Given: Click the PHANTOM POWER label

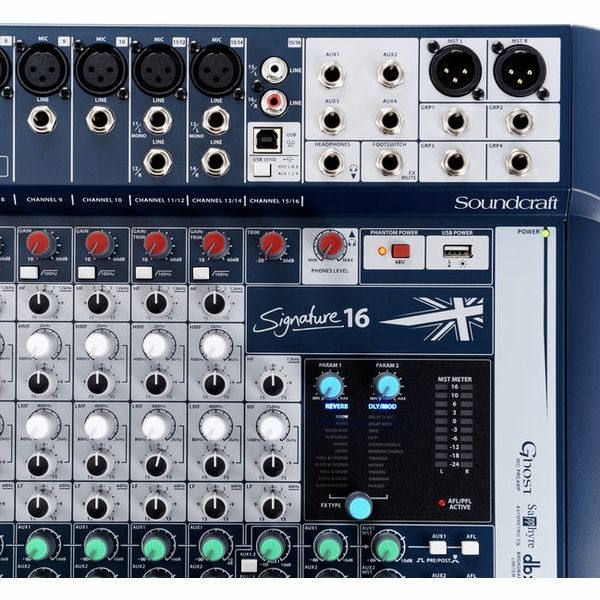Looking at the screenshot, I should click(394, 233).
